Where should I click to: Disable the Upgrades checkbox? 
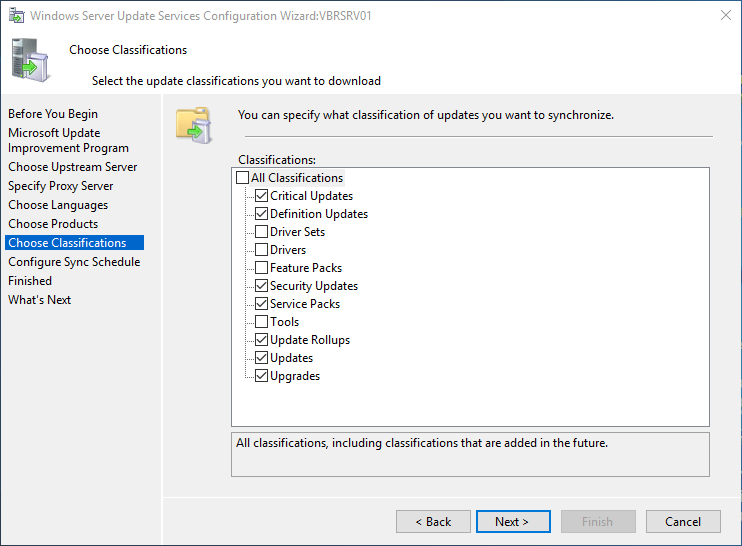coord(262,376)
